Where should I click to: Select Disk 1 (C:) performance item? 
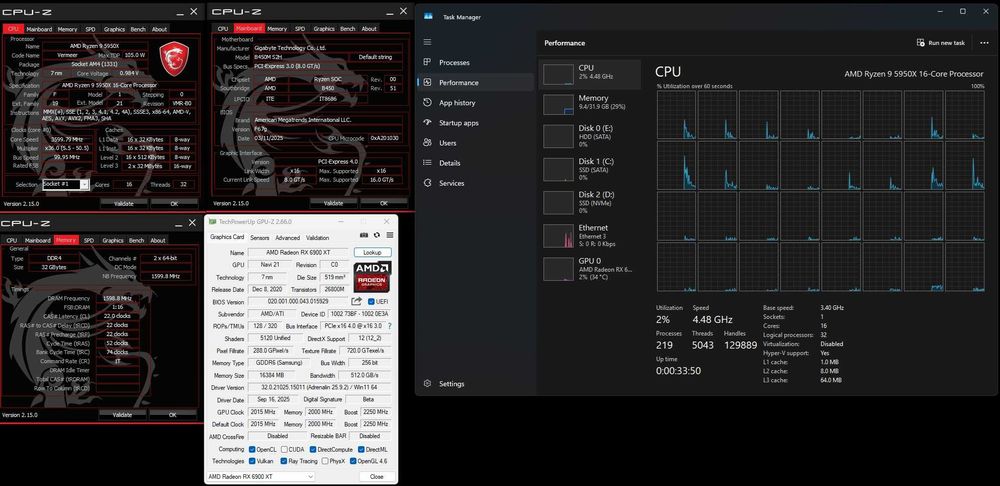click(x=589, y=168)
